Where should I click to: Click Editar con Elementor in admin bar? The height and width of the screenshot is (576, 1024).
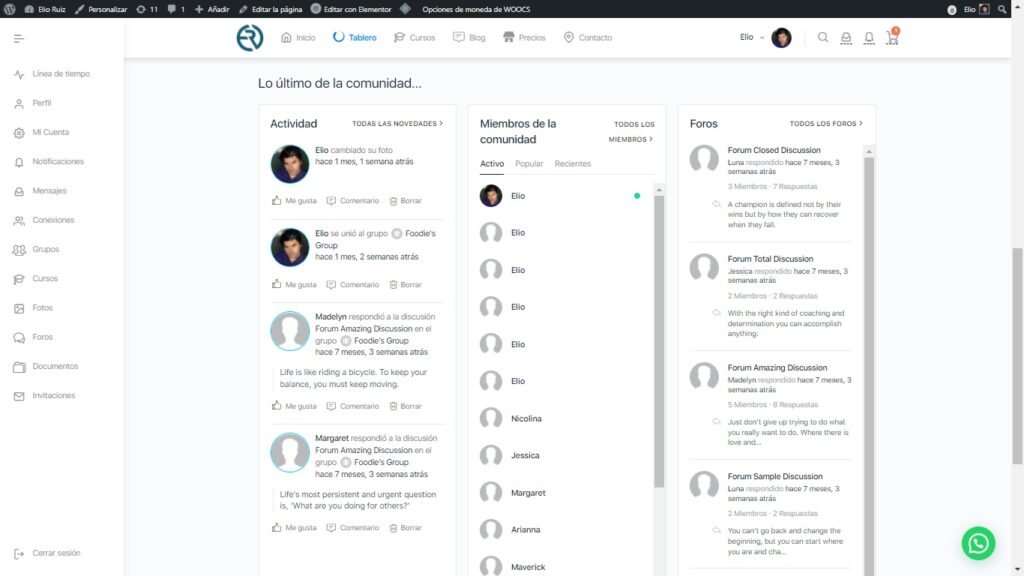pos(351,9)
